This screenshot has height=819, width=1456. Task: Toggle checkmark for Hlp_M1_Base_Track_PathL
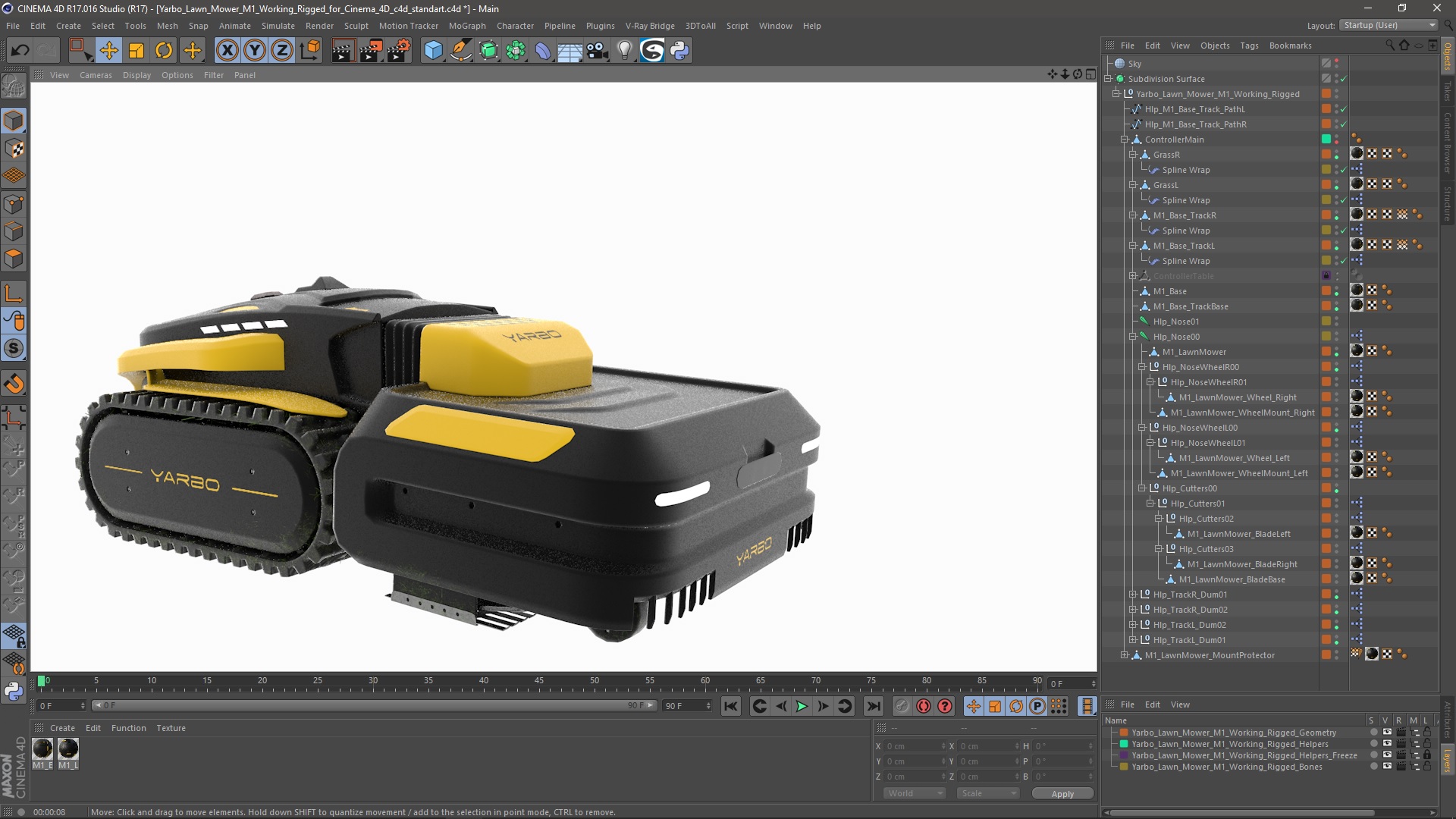[1343, 109]
